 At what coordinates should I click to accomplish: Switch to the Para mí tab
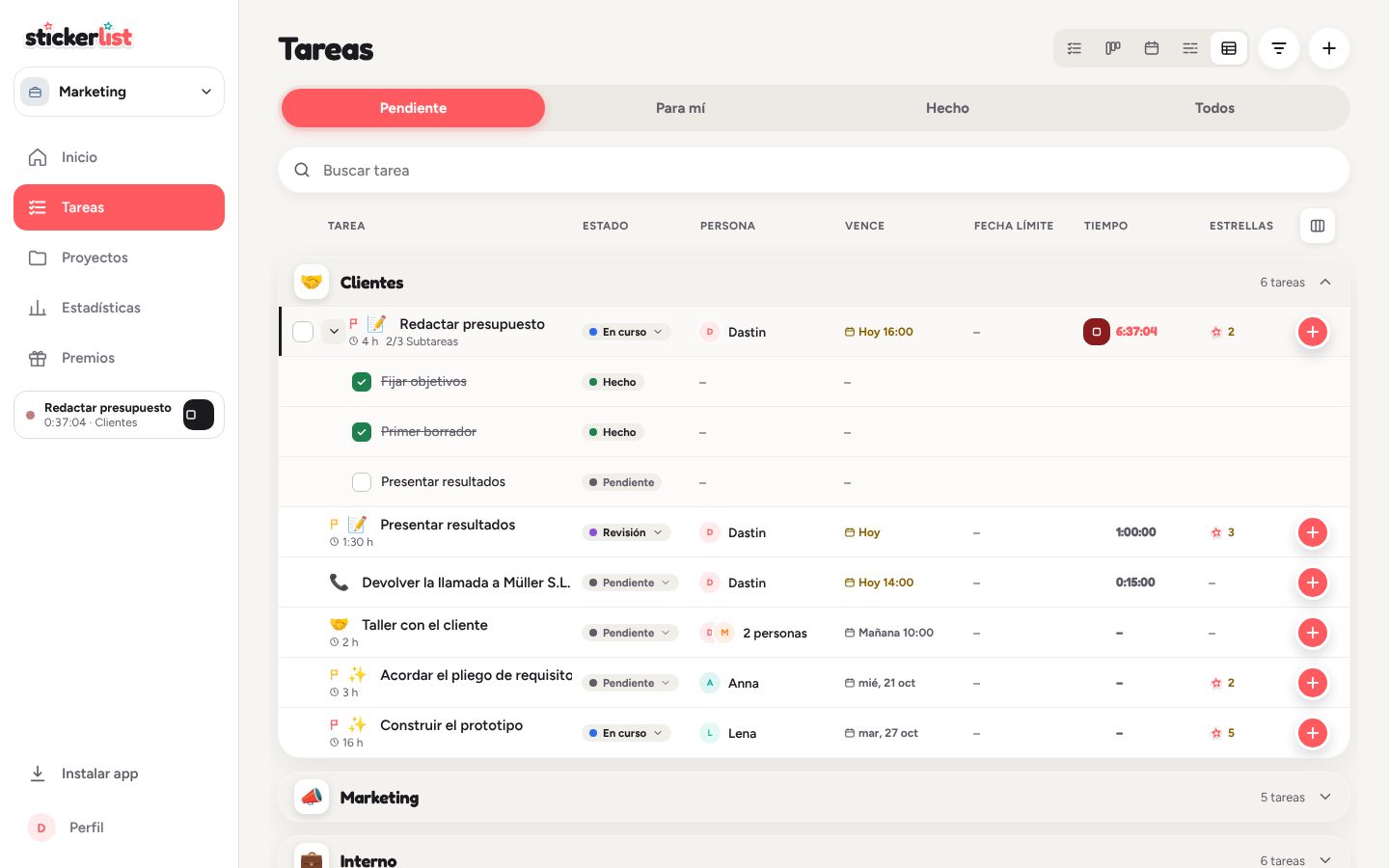(680, 108)
